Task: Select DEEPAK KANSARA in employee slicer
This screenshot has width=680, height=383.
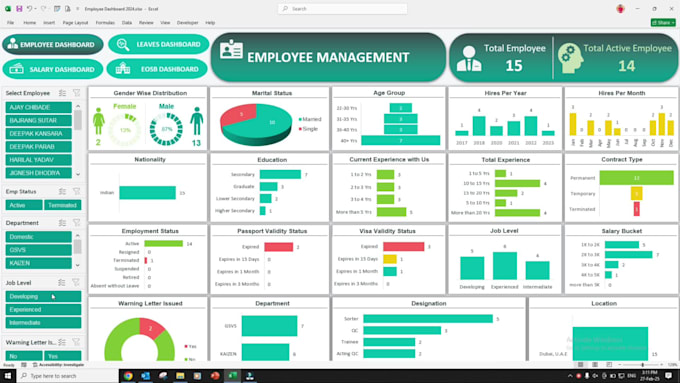Action: (x=39, y=134)
